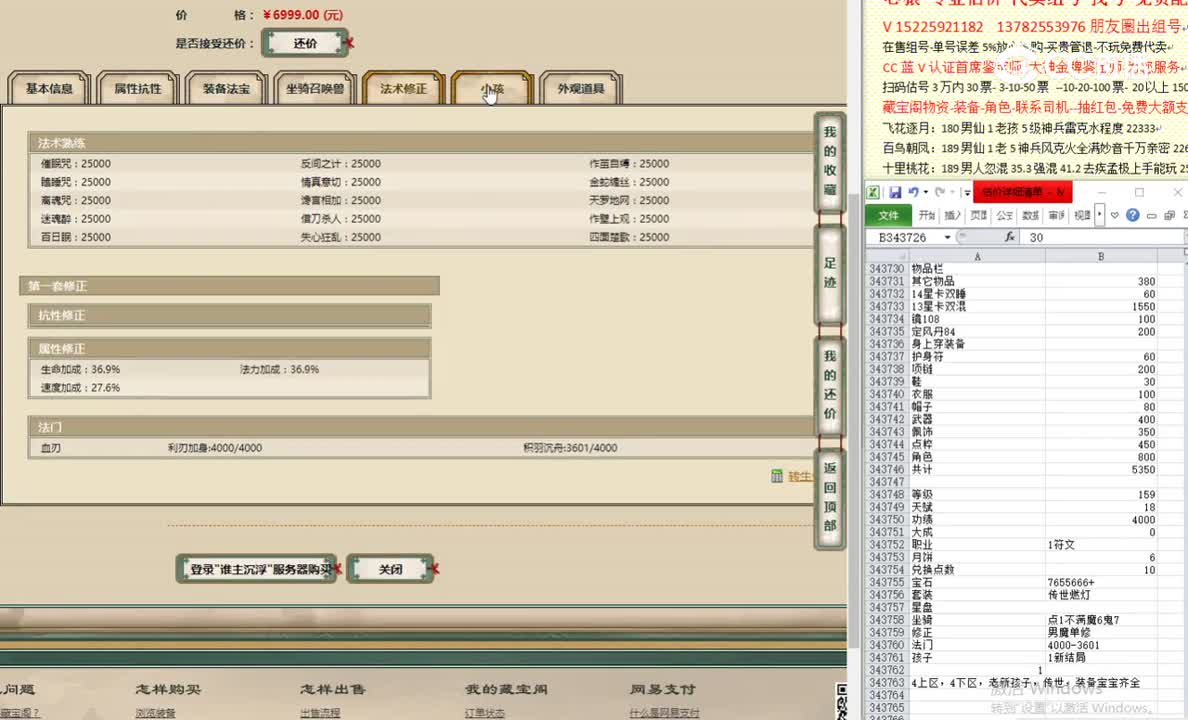Open the 数据 ribbon tab in Excel
The width and height of the screenshot is (1188, 720).
click(x=1030, y=215)
